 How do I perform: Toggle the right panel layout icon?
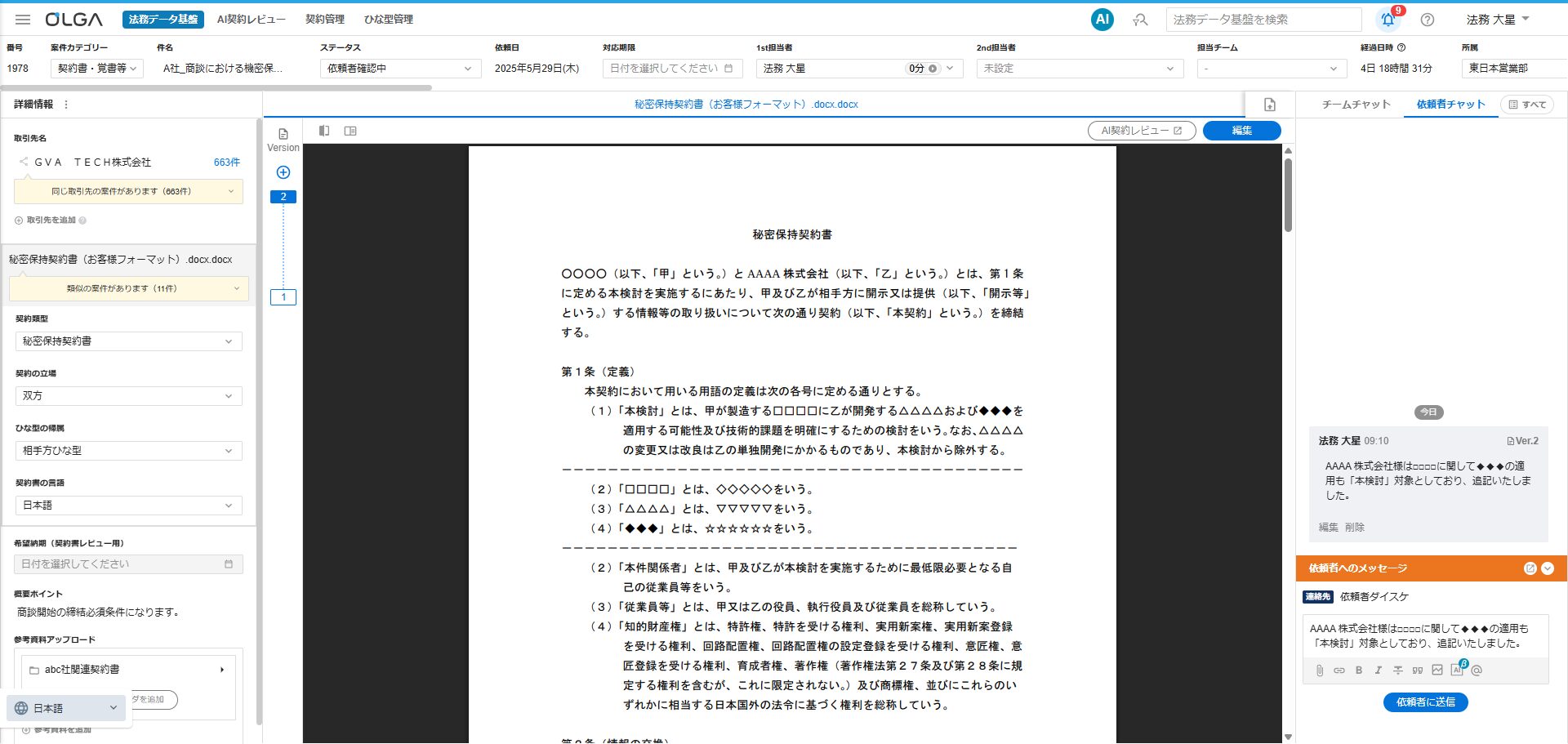point(350,131)
